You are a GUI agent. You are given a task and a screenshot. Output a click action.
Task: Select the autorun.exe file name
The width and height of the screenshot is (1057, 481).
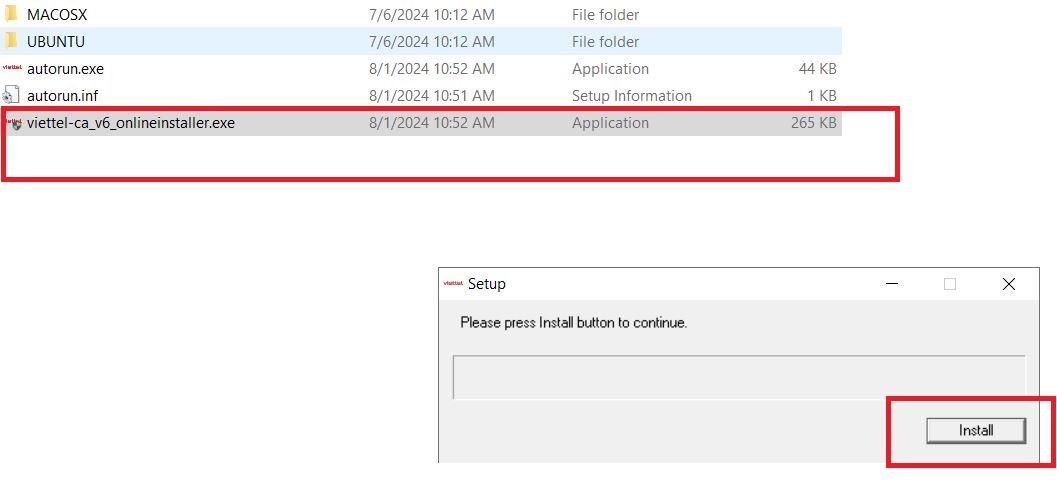pyautogui.click(x=66, y=69)
